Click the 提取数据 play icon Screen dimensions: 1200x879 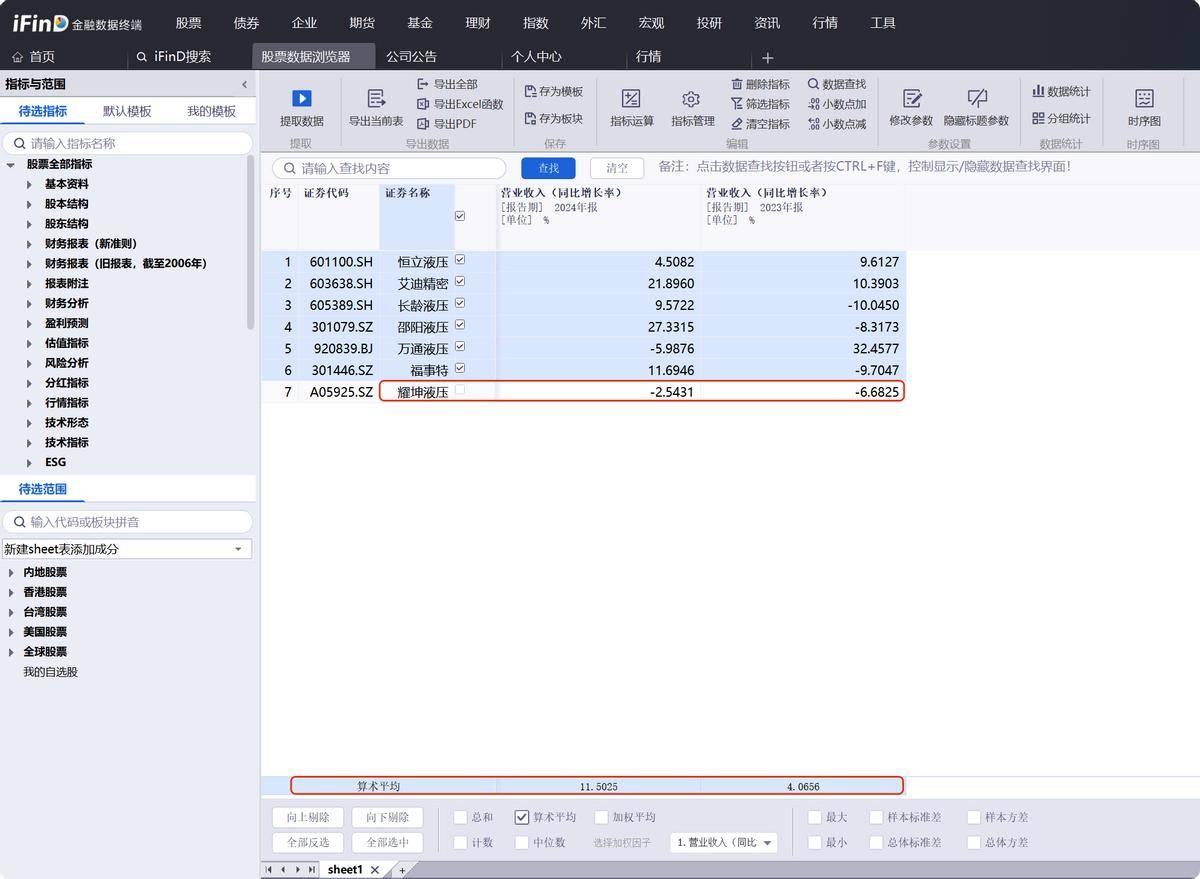point(301,99)
